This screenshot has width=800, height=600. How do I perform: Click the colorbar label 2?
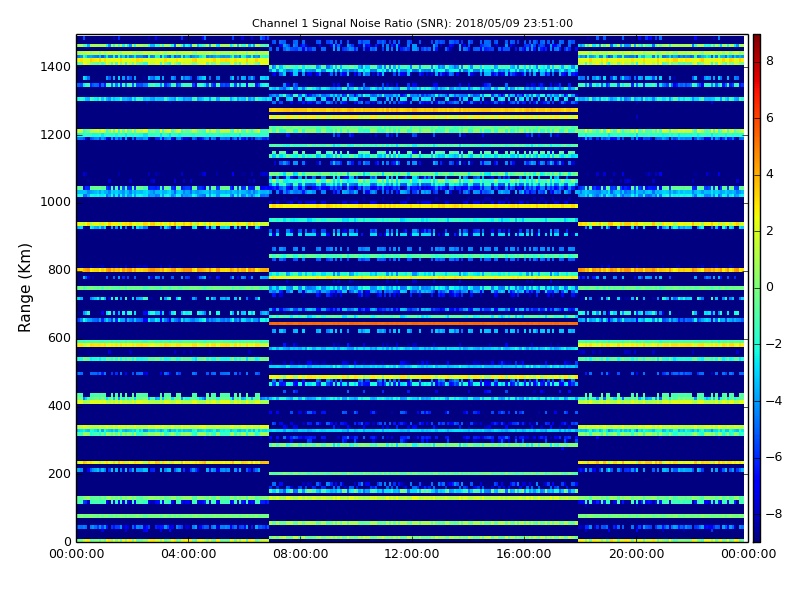(x=770, y=231)
